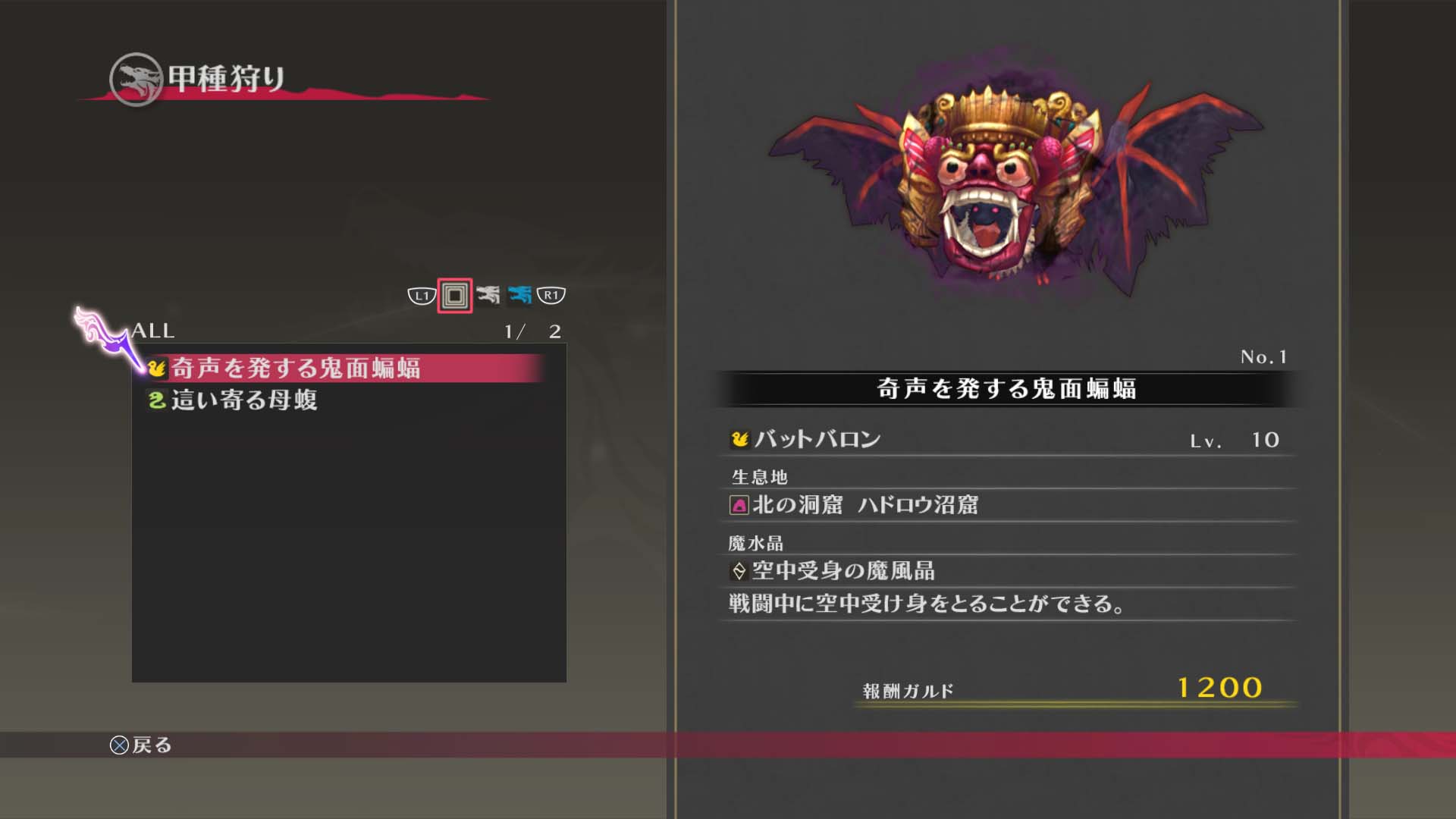Click the pink cave icon by 北の洞窟
Viewport: 1456px width, 819px height.
(x=739, y=505)
